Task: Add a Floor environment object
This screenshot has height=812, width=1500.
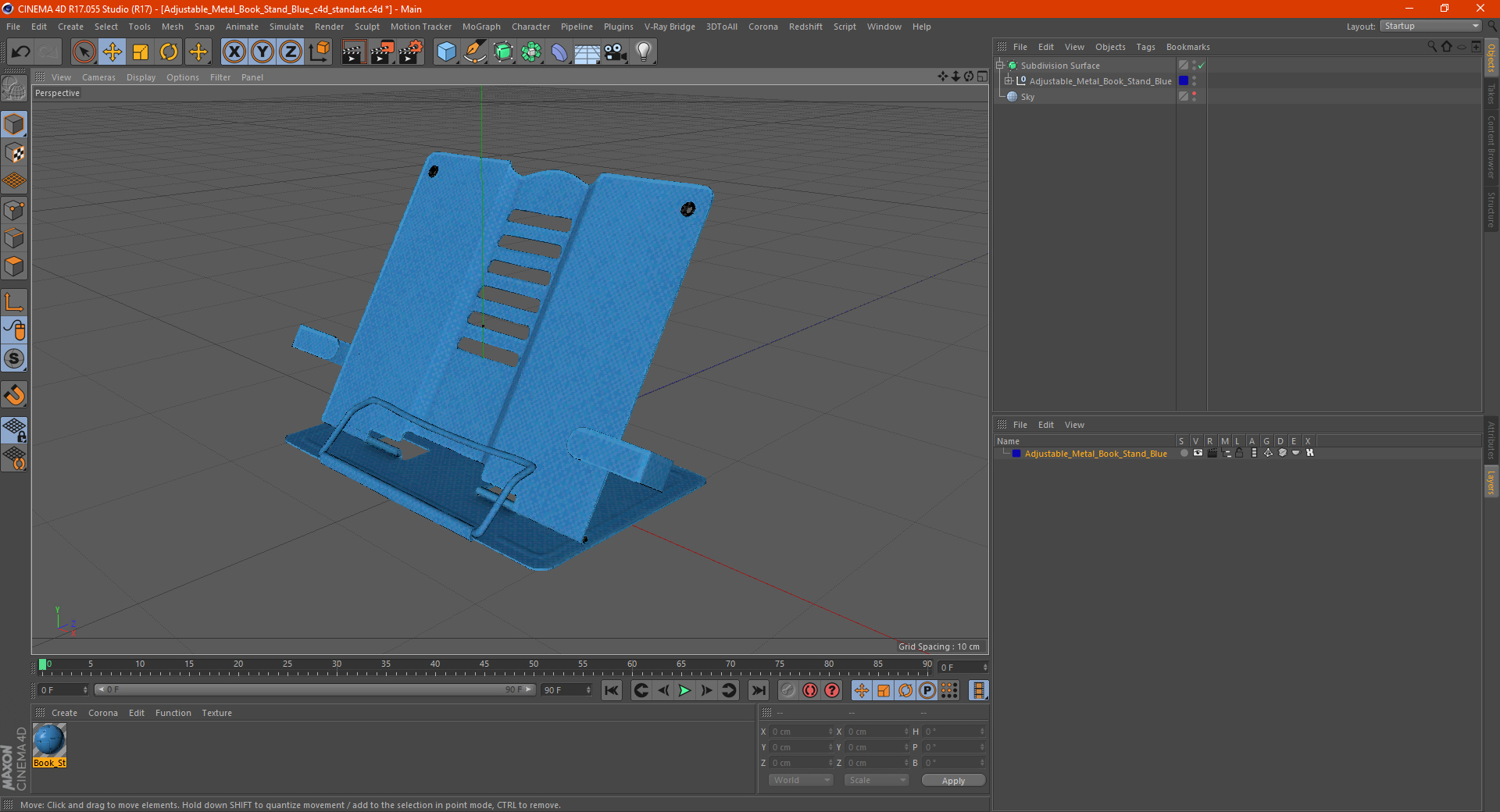Action: pos(587,52)
